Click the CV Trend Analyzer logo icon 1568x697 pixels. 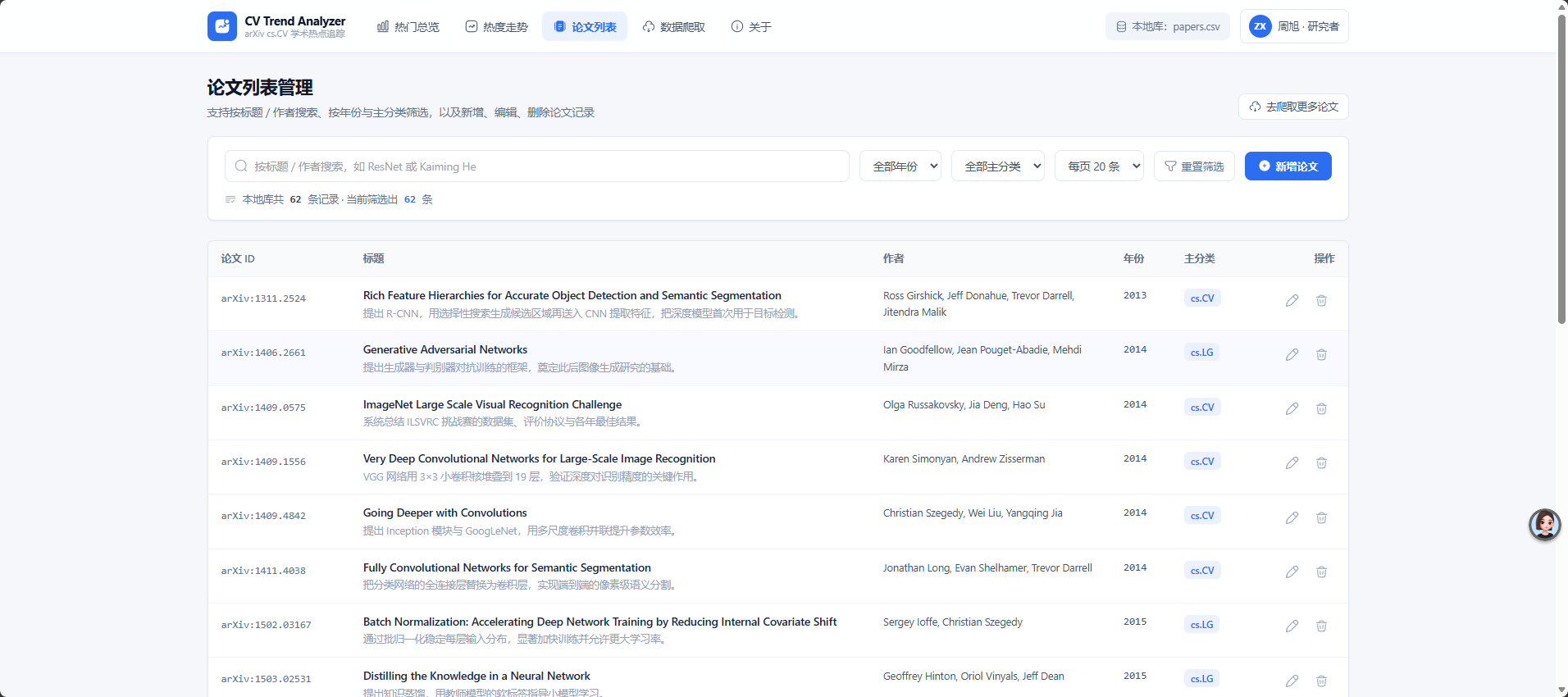click(x=221, y=26)
